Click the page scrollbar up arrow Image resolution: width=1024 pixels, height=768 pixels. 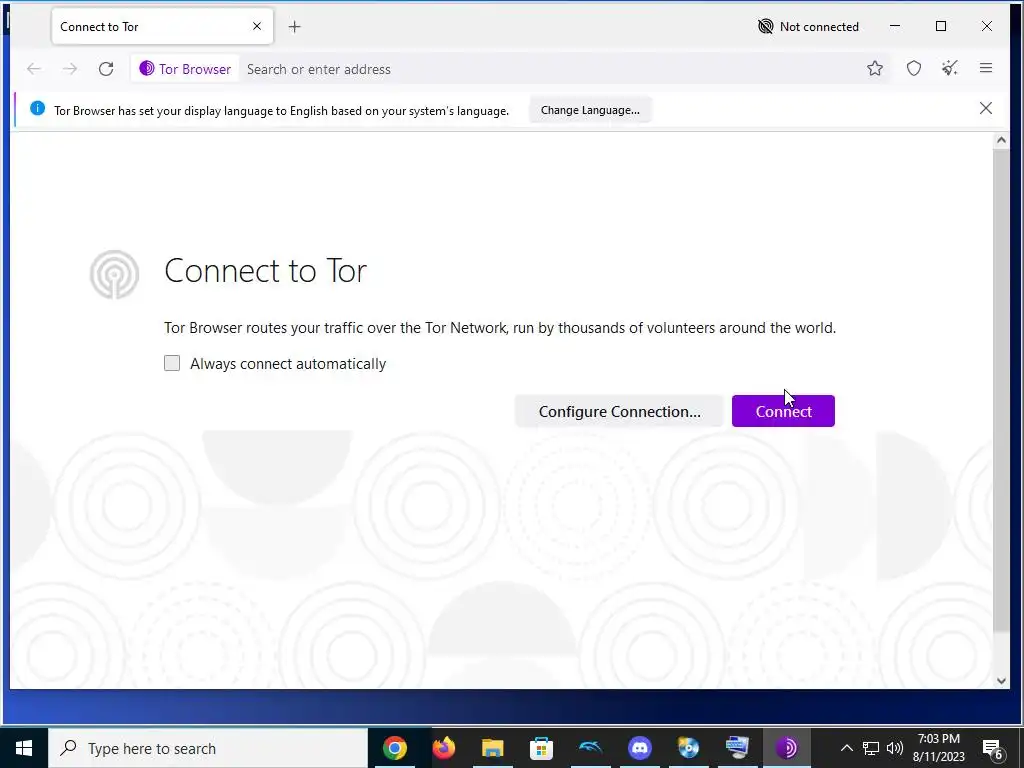1000,140
